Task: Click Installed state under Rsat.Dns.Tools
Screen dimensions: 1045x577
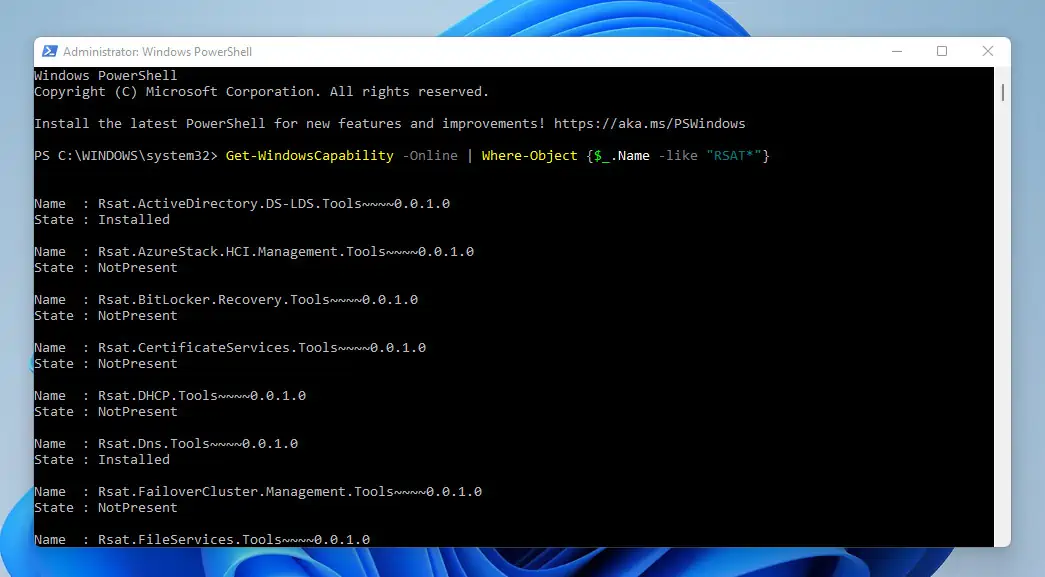Action: point(134,459)
